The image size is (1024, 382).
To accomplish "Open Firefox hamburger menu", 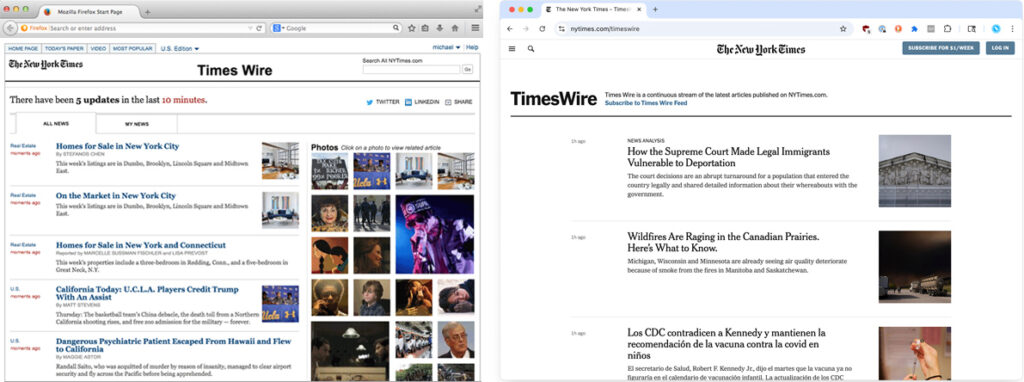I will (x=475, y=28).
